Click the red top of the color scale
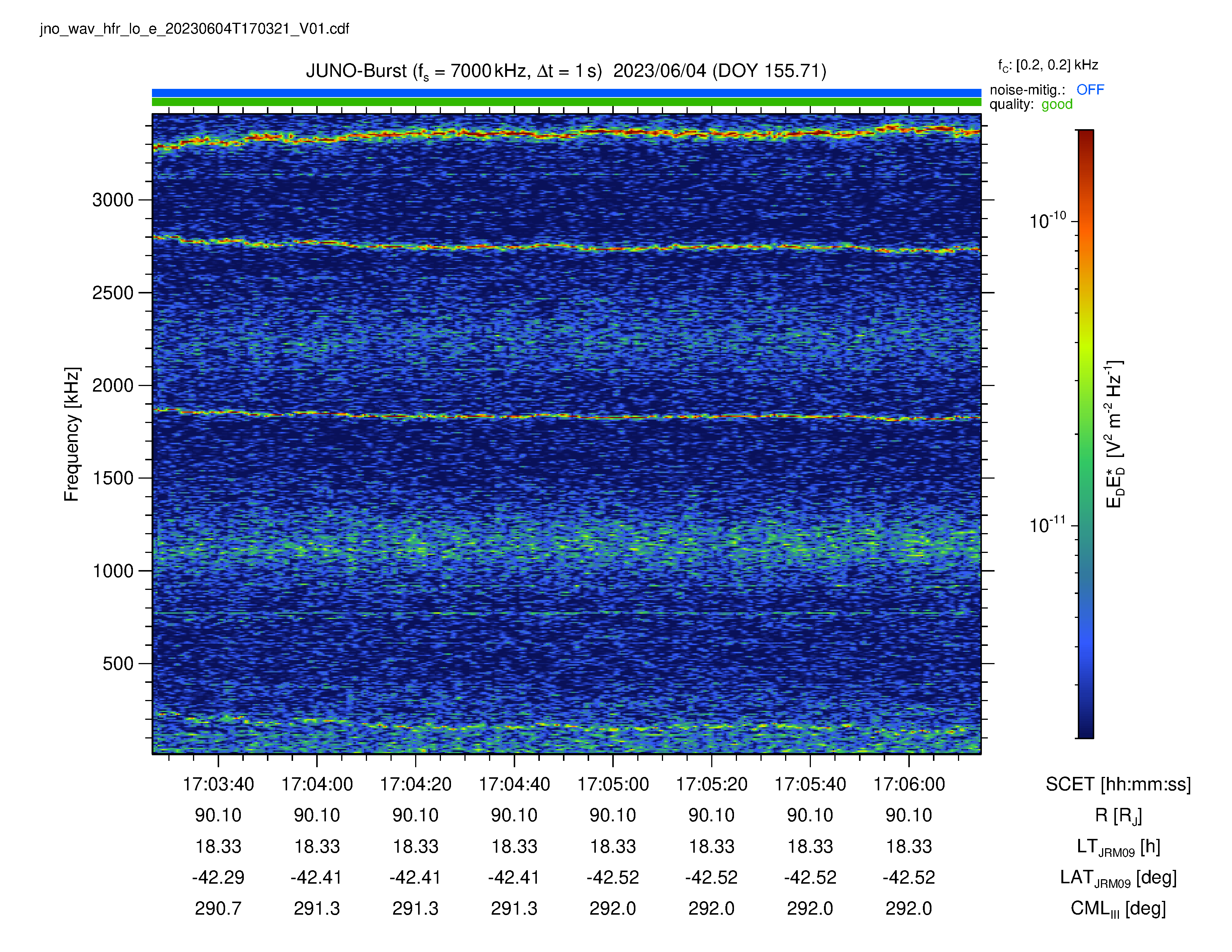Viewport: 1232px width, 952px height. 1085,141
